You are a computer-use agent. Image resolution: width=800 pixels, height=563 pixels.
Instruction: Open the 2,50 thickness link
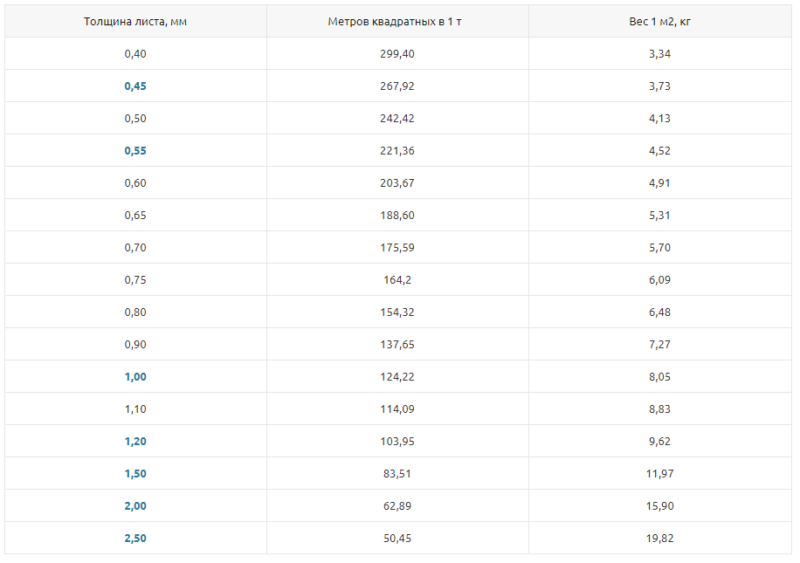pos(135,538)
